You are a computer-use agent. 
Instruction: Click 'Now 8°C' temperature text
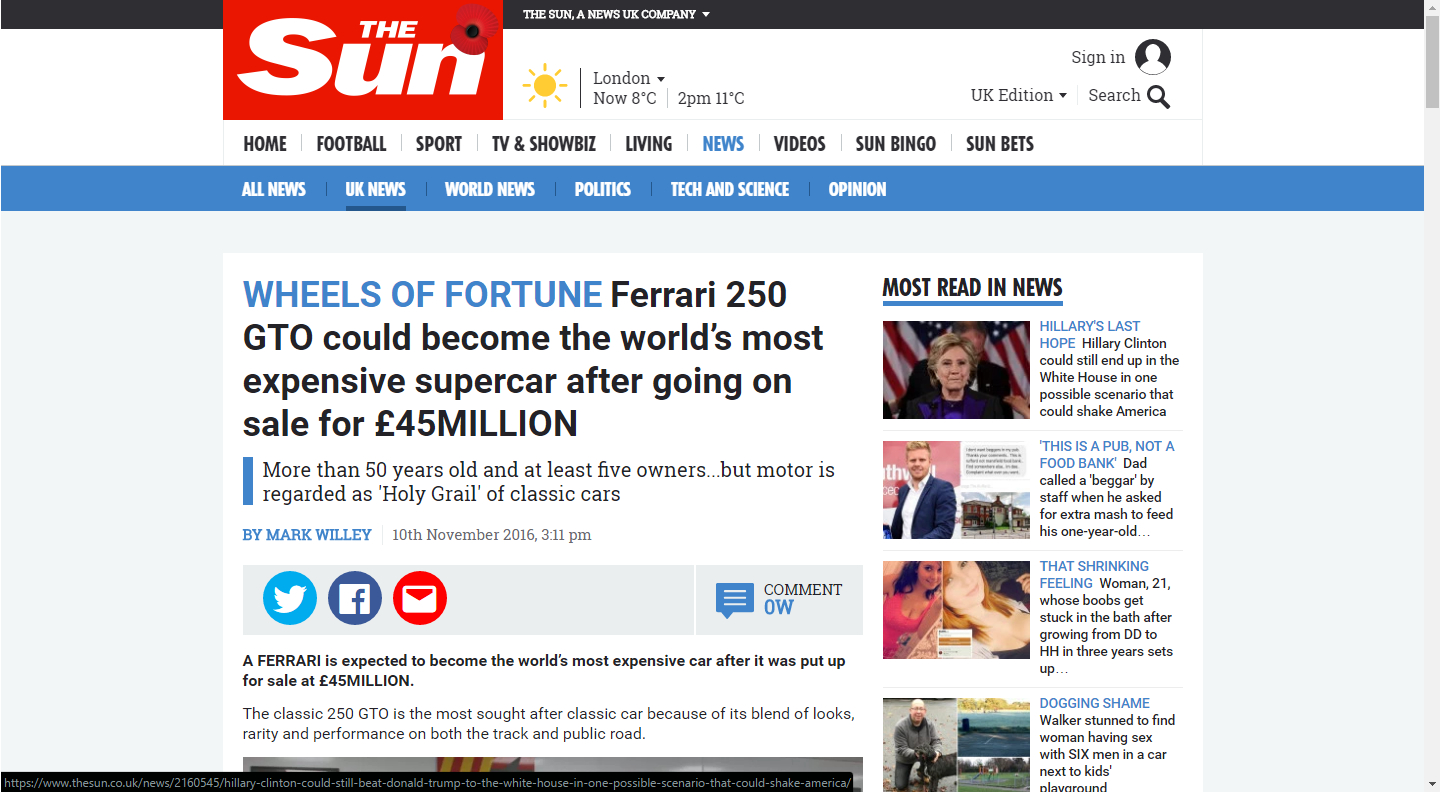click(x=625, y=98)
